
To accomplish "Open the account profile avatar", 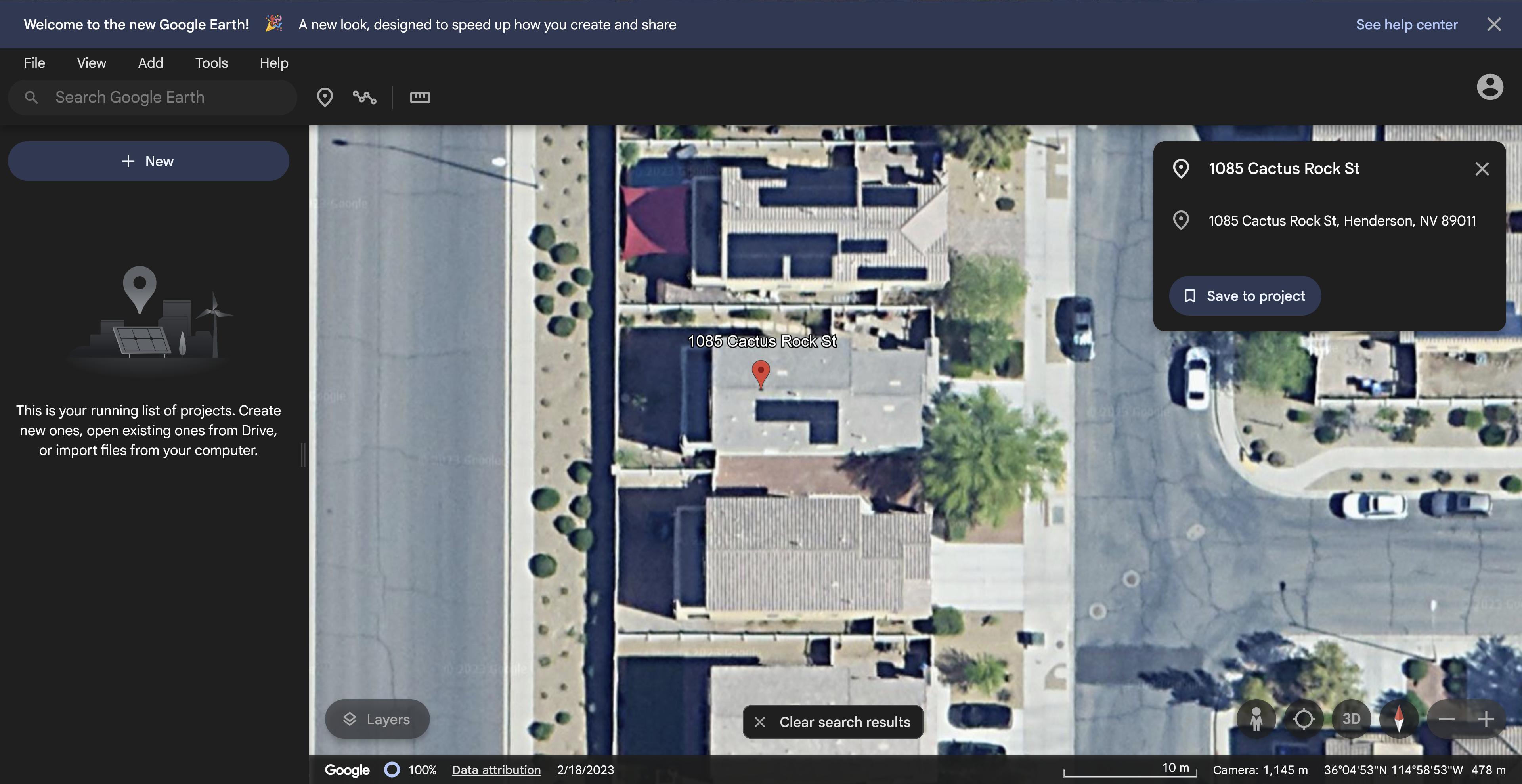I will (x=1489, y=87).
